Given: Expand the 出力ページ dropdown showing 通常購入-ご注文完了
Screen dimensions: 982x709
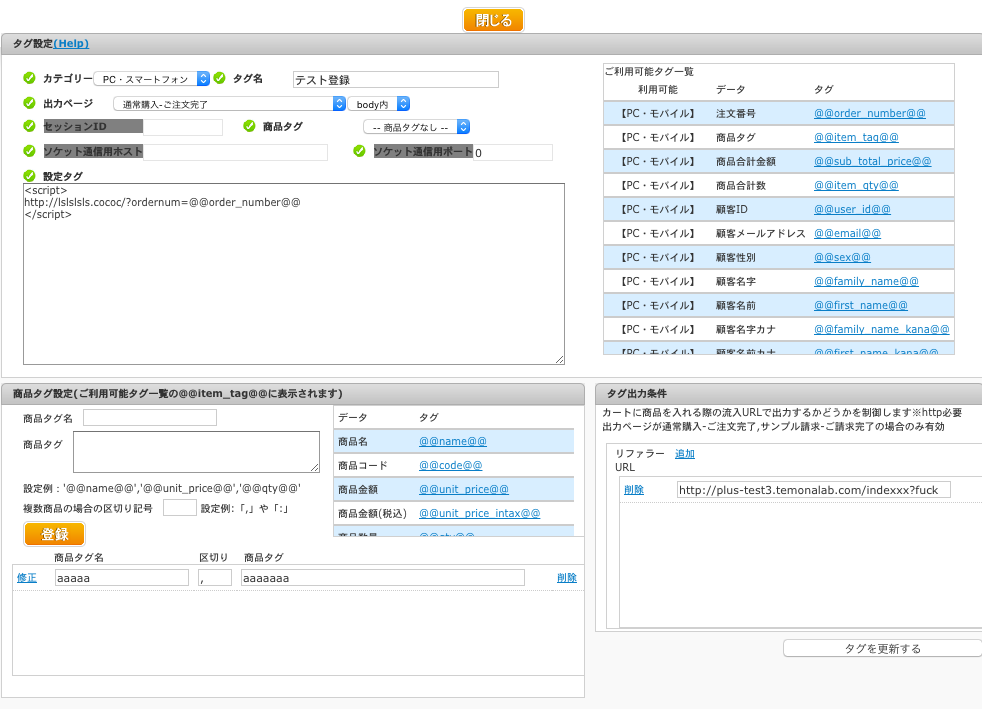Looking at the screenshot, I should 228,104.
